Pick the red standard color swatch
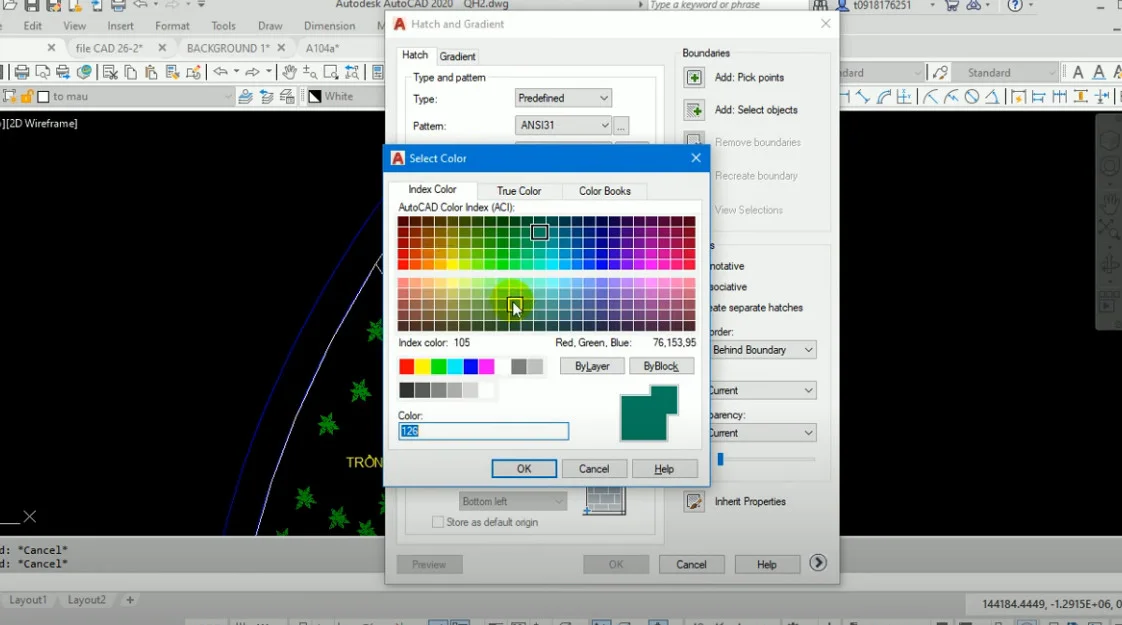Viewport: 1122px width, 625px height. [x=406, y=367]
